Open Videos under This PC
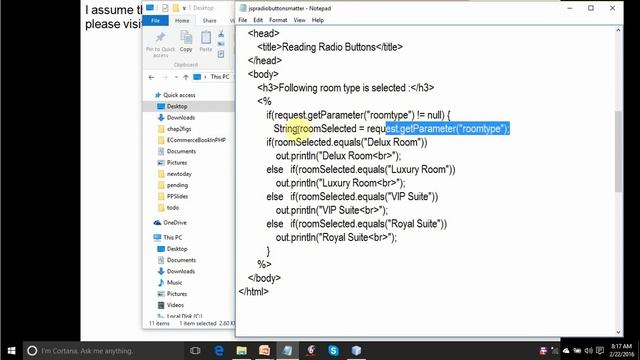This screenshot has height=360, width=640. (x=175, y=305)
